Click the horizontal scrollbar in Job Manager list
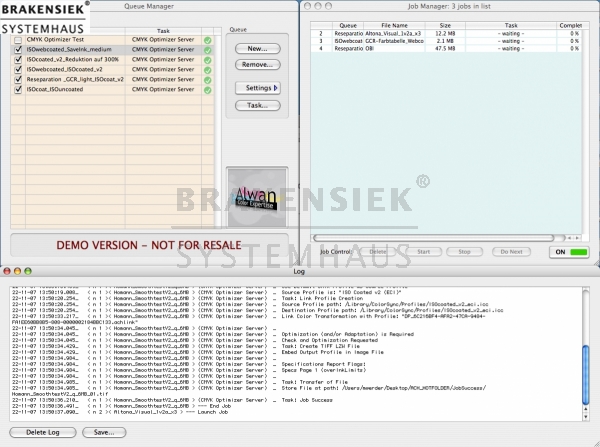Screen dimensions: 600x447 (433, 238)
